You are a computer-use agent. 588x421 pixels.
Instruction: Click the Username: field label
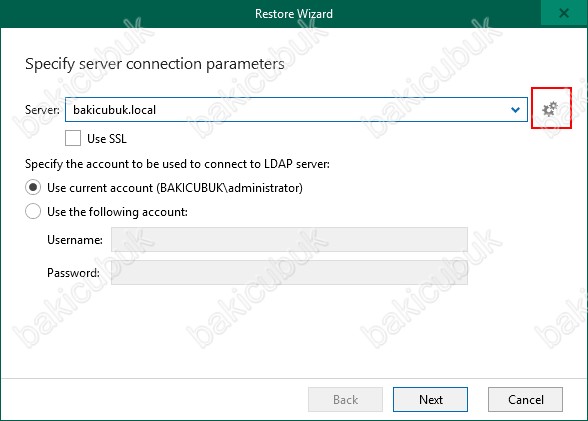(x=75, y=240)
